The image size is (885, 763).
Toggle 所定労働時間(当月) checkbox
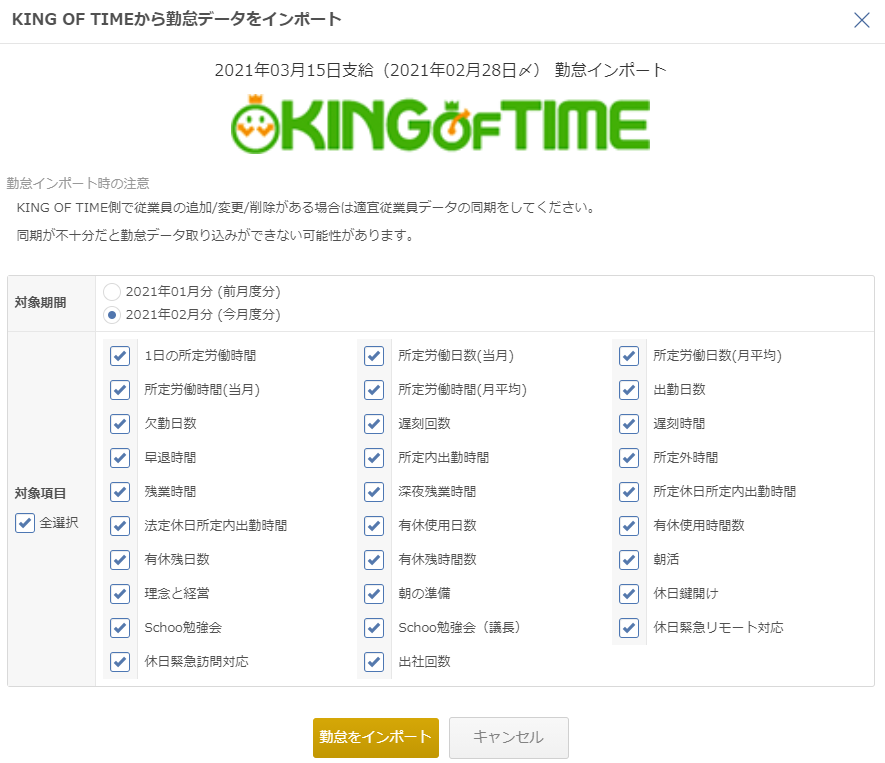click(x=120, y=390)
